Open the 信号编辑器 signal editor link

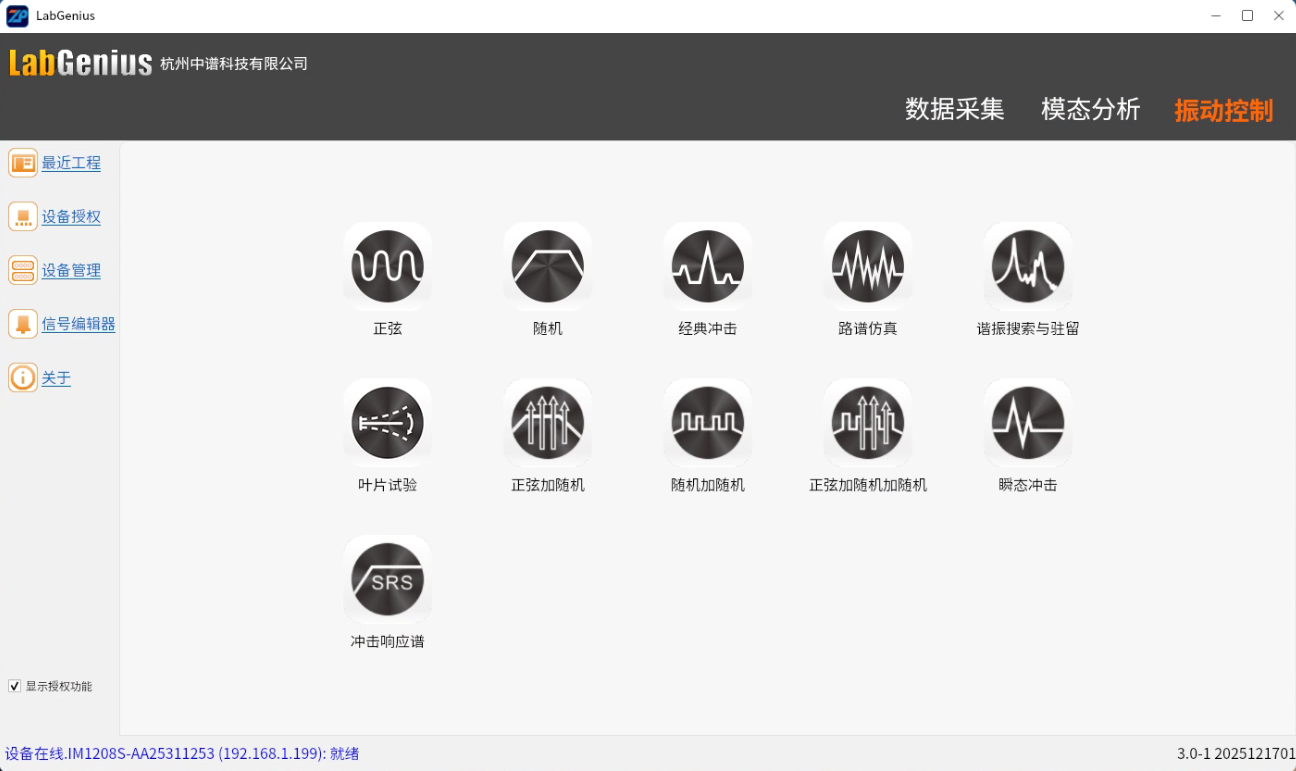point(78,324)
